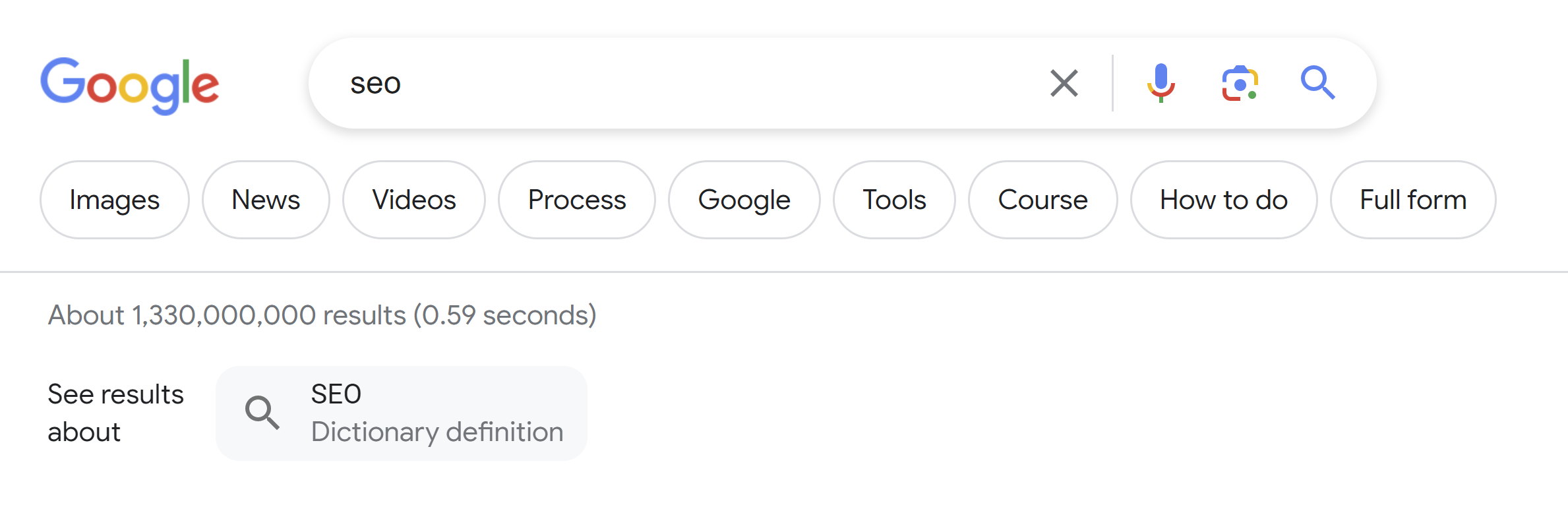Place cursor in the search input field
Image resolution: width=1568 pixels, height=505 pixels.
pyautogui.click(x=659, y=83)
